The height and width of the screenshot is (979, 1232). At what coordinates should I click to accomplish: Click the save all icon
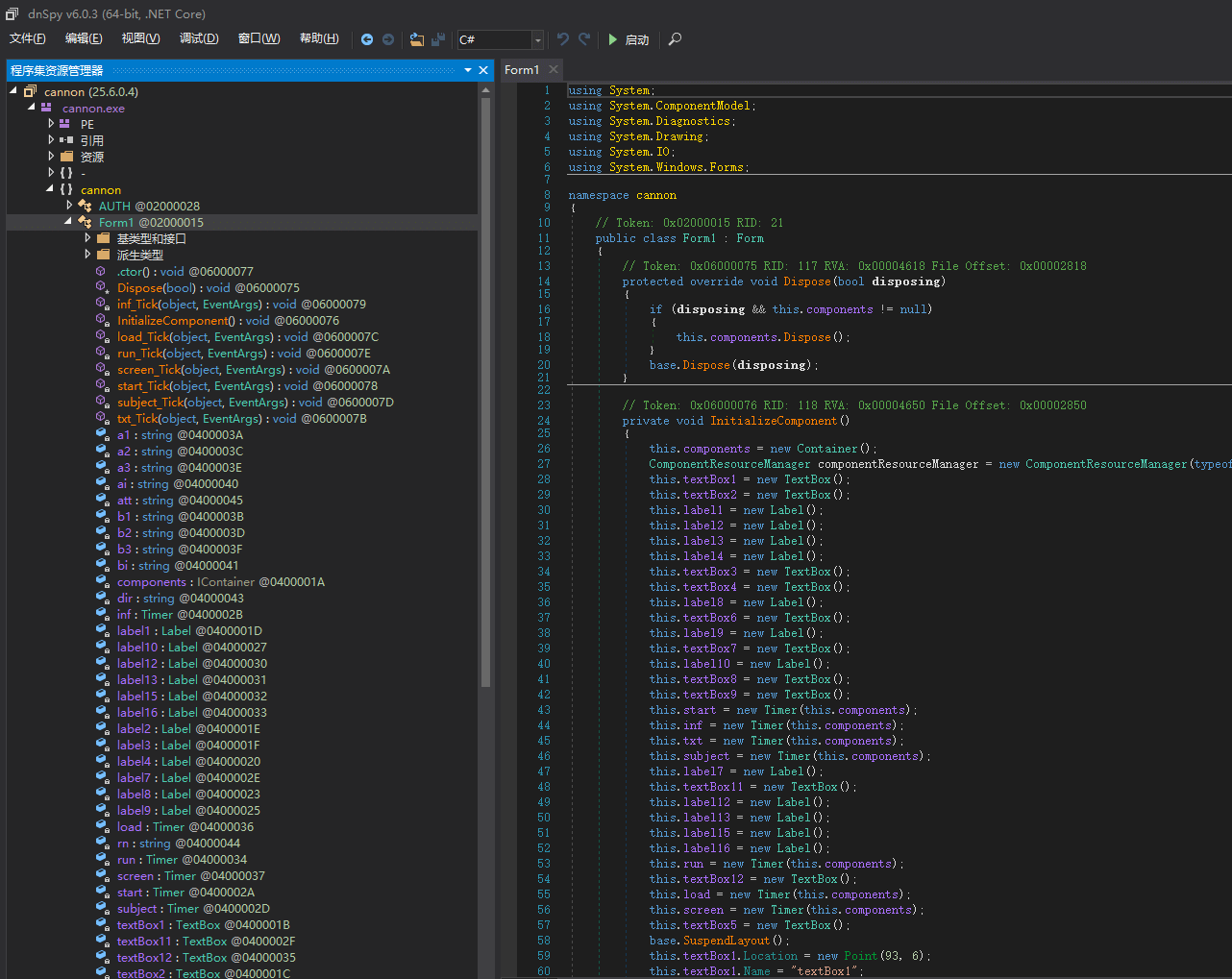tap(438, 39)
